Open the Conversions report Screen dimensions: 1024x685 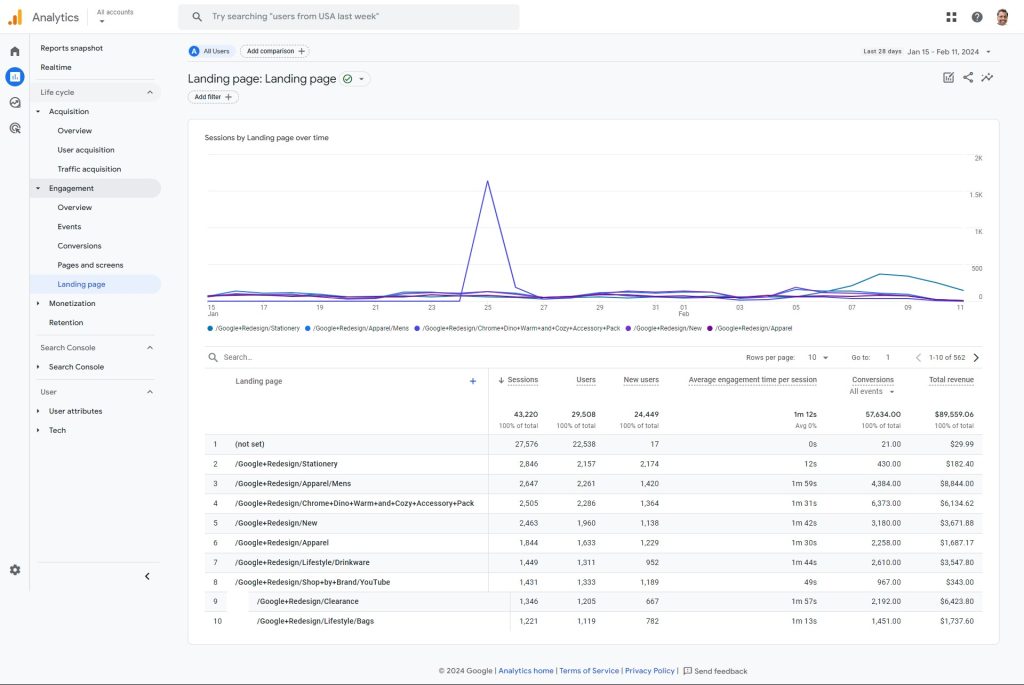[x=79, y=246]
